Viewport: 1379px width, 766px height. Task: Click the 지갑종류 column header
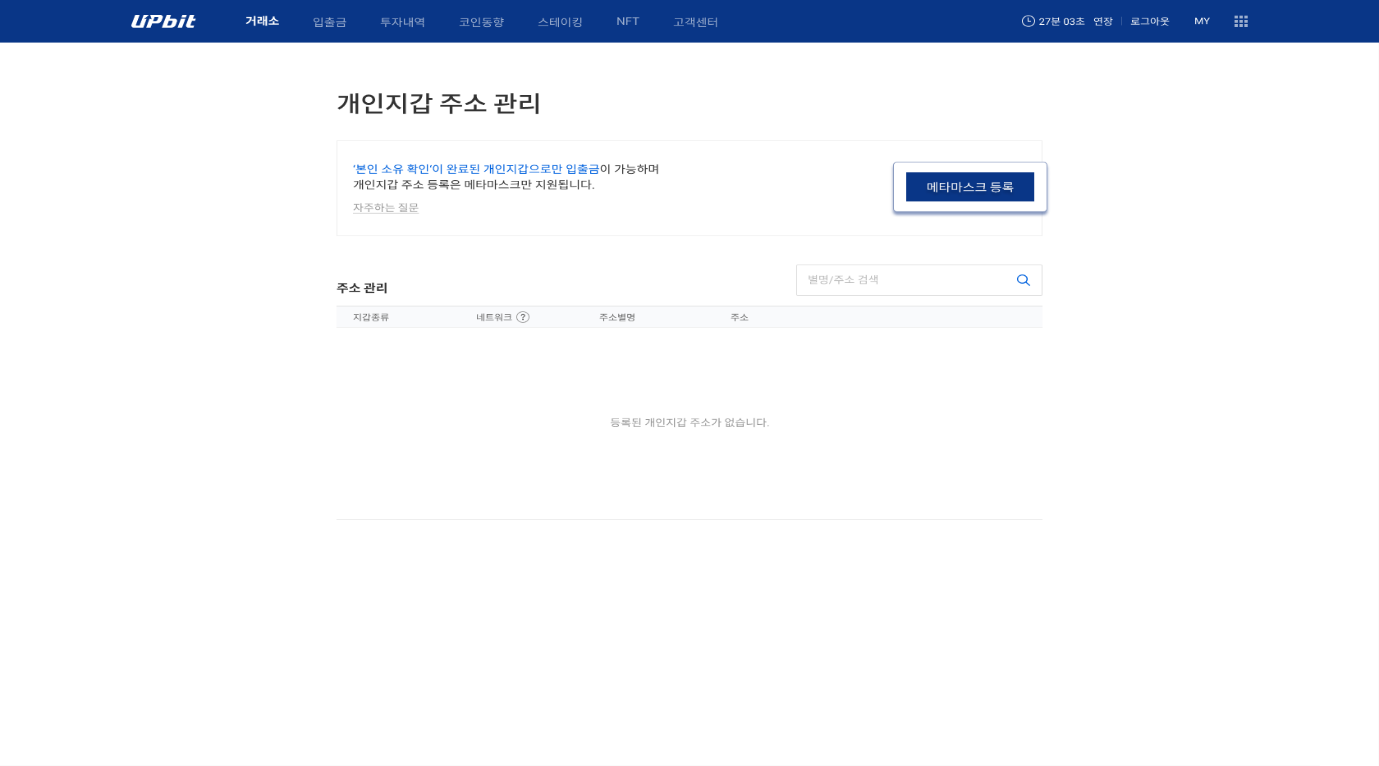click(371, 317)
